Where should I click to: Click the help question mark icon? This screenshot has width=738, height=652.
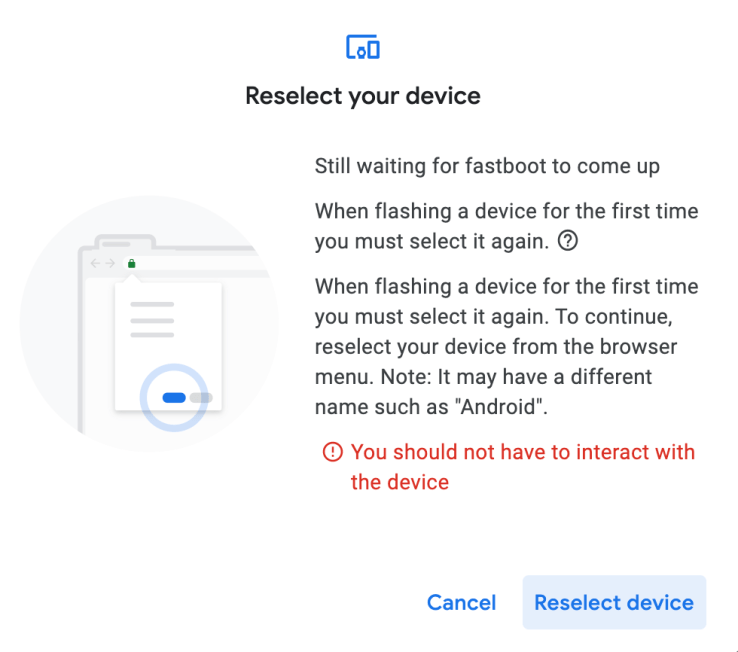(569, 241)
